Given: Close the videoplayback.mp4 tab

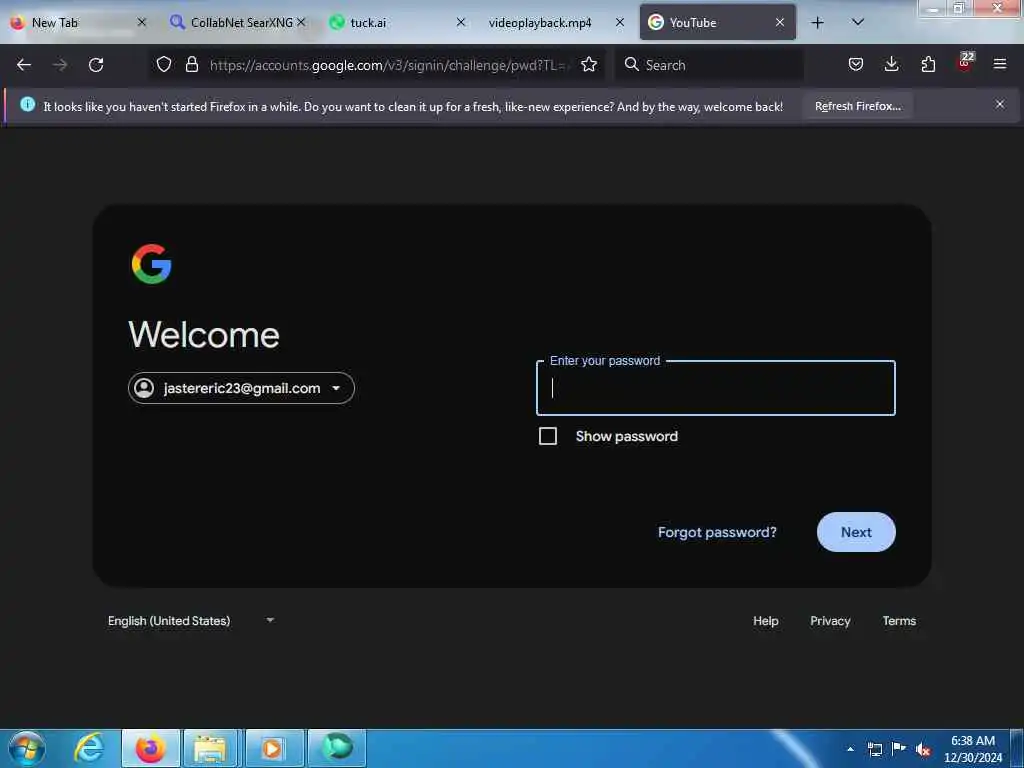Looking at the screenshot, I should pos(620,22).
